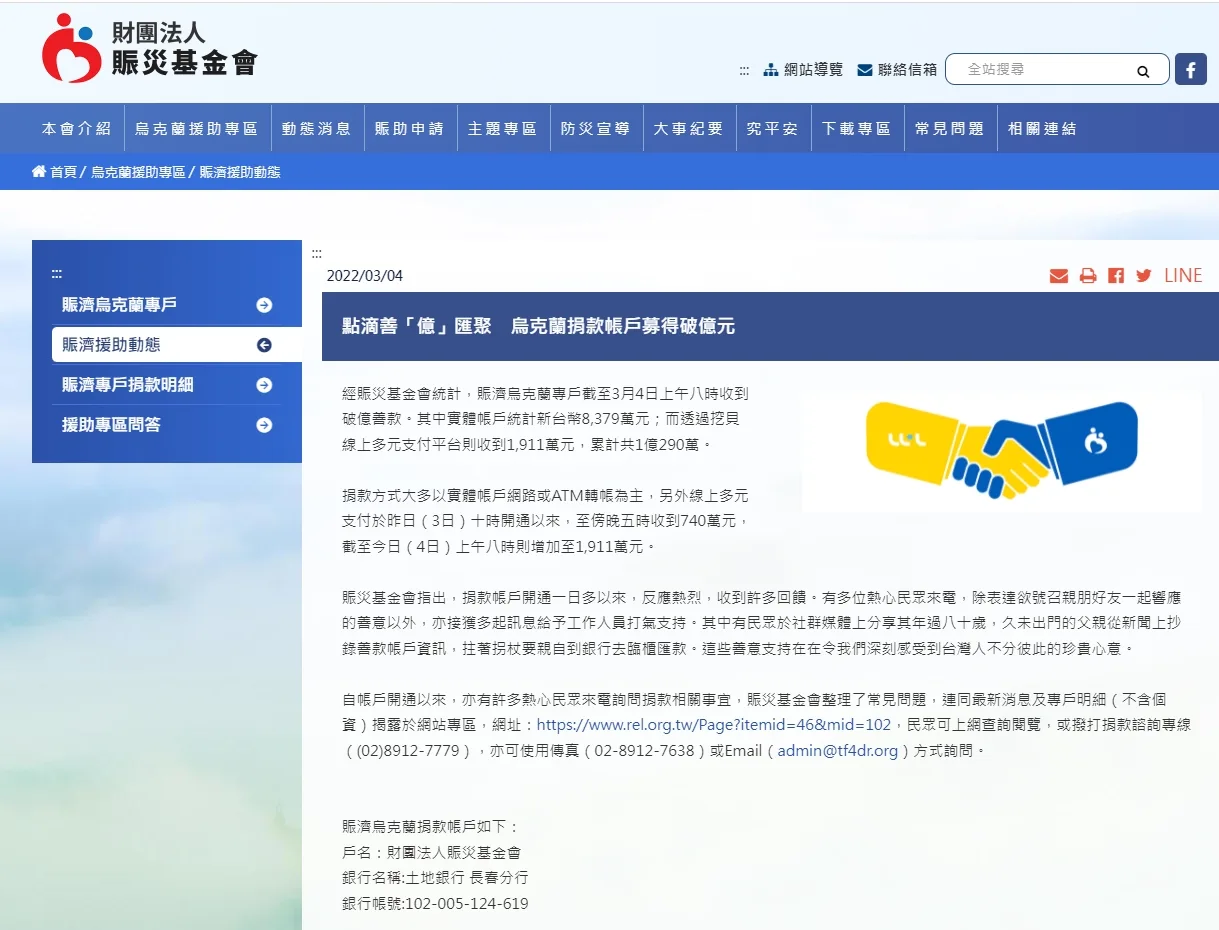Go to 首頁 in the breadcrumb
This screenshot has width=1219, height=930.
pos(63,172)
